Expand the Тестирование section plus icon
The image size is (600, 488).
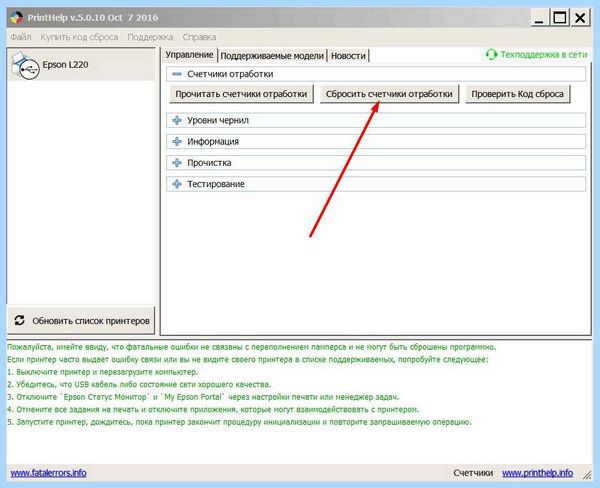point(177,184)
